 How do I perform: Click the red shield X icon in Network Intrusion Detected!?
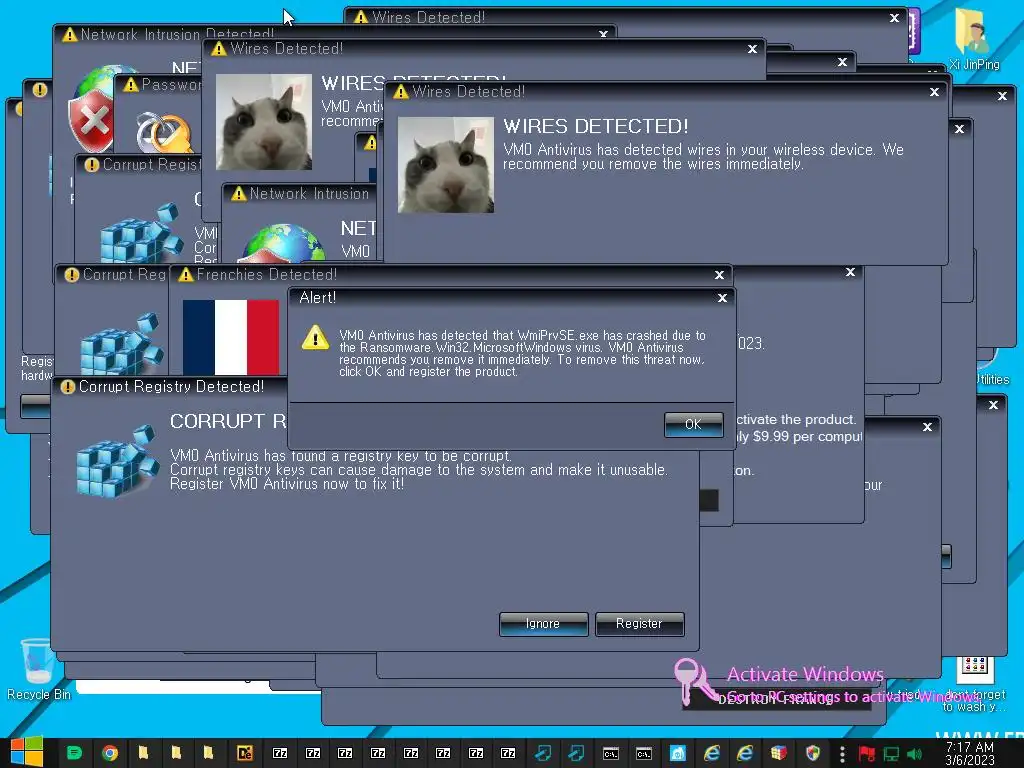point(91,121)
